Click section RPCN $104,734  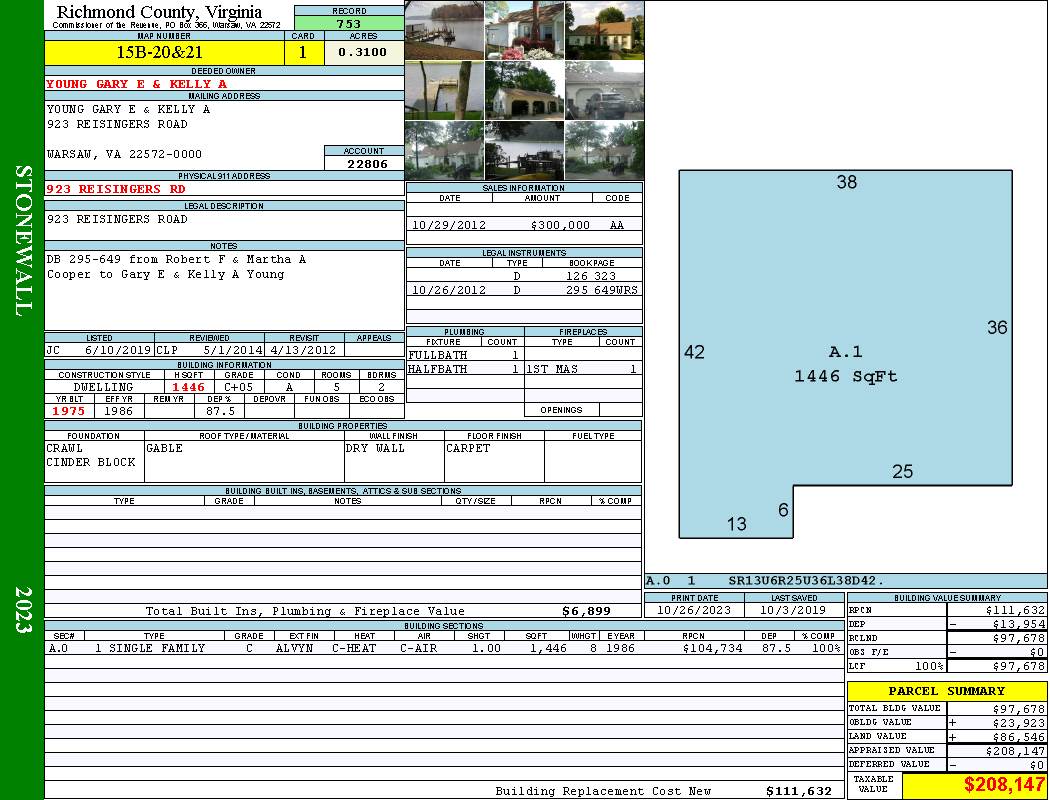tap(712, 648)
